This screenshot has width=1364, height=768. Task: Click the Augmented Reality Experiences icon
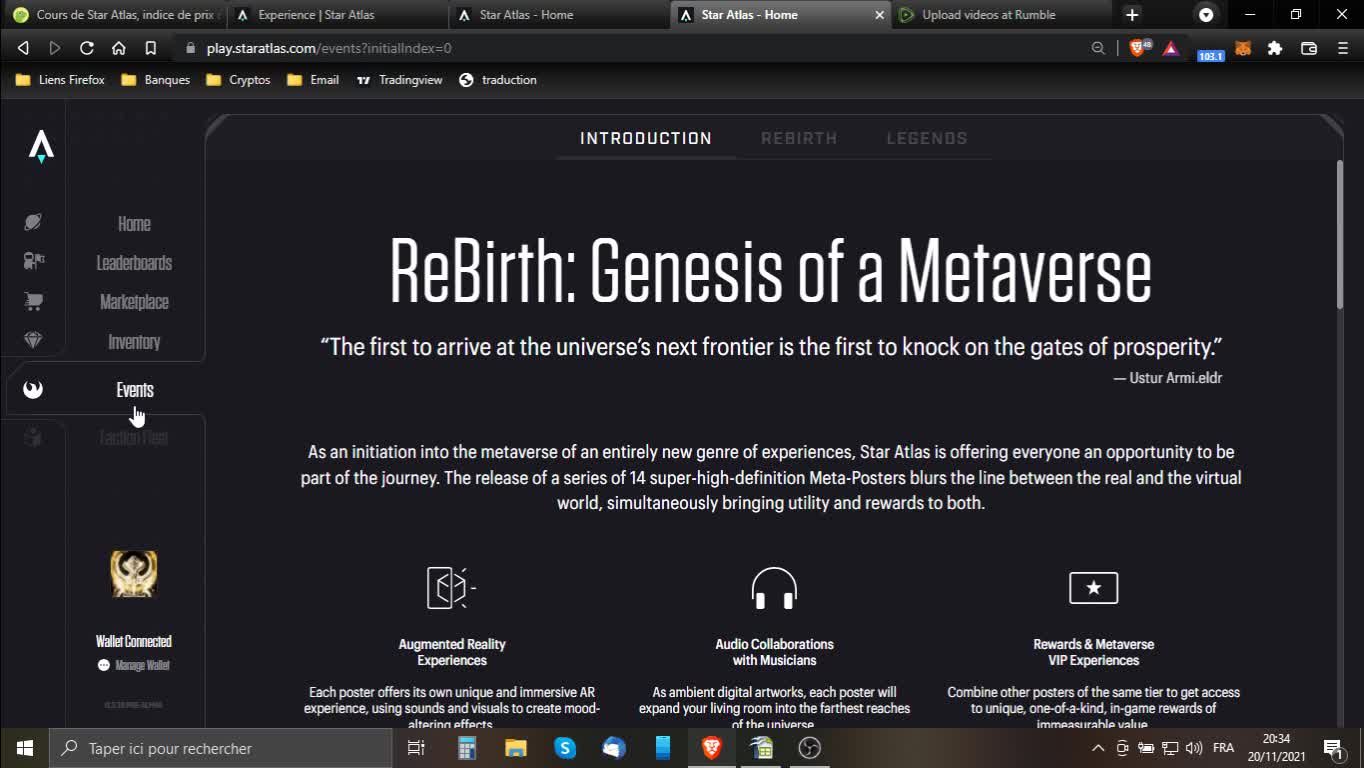(x=451, y=588)
